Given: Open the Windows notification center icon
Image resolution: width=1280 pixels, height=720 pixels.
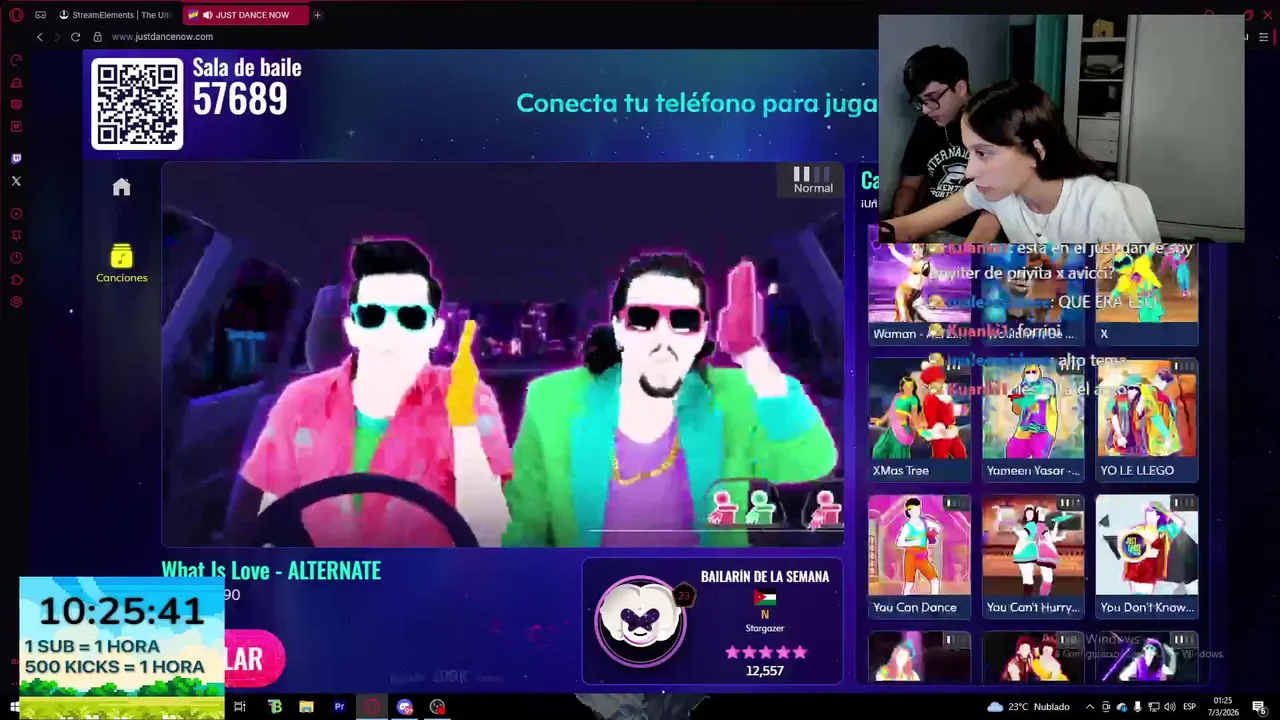Looking at the screenshot, I should tap(1259, 707).
